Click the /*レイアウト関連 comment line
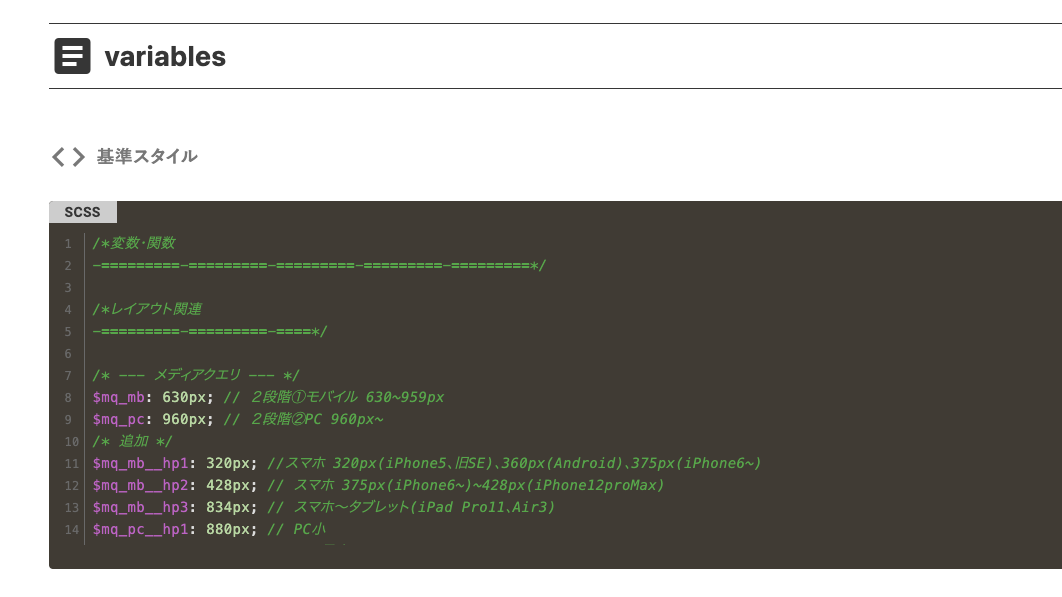 147,309
